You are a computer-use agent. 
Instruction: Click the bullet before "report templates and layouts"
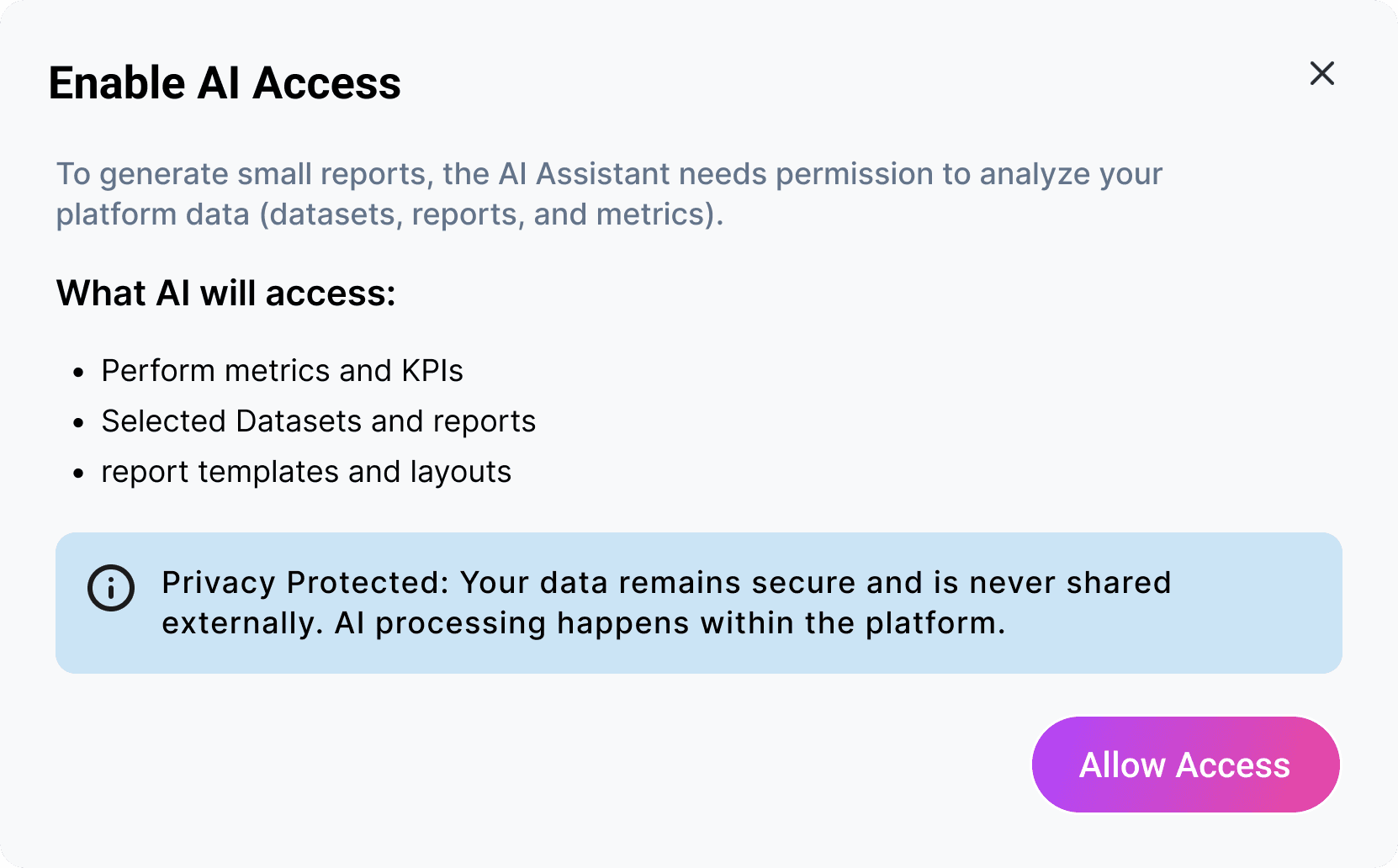[x=79, y=474]
